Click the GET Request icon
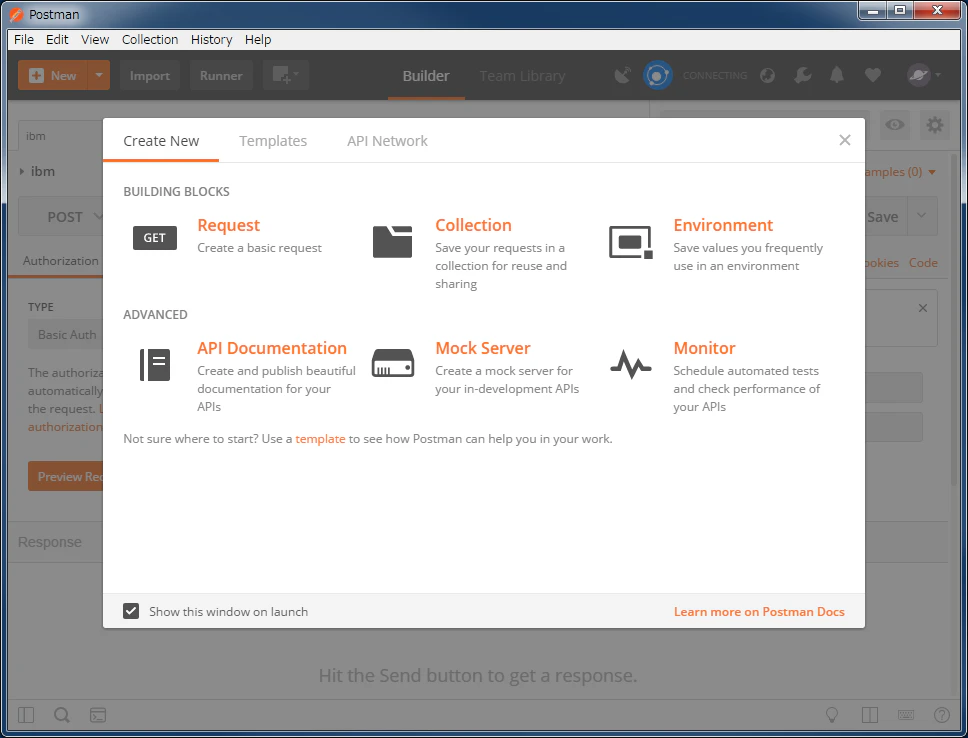The width and height of the screenshot is (968, 738). [154, 238]
